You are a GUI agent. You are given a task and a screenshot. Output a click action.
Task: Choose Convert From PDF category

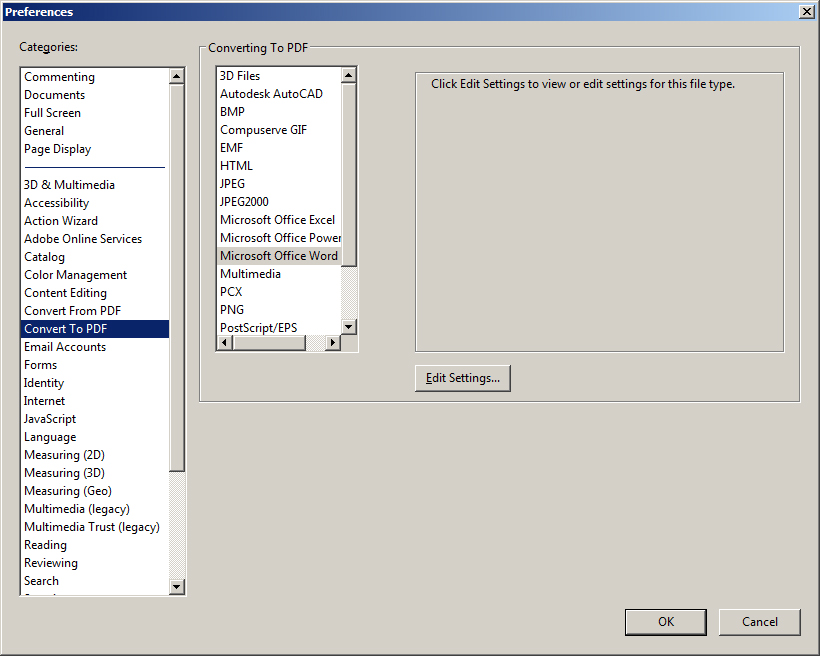tap(72, 311)
